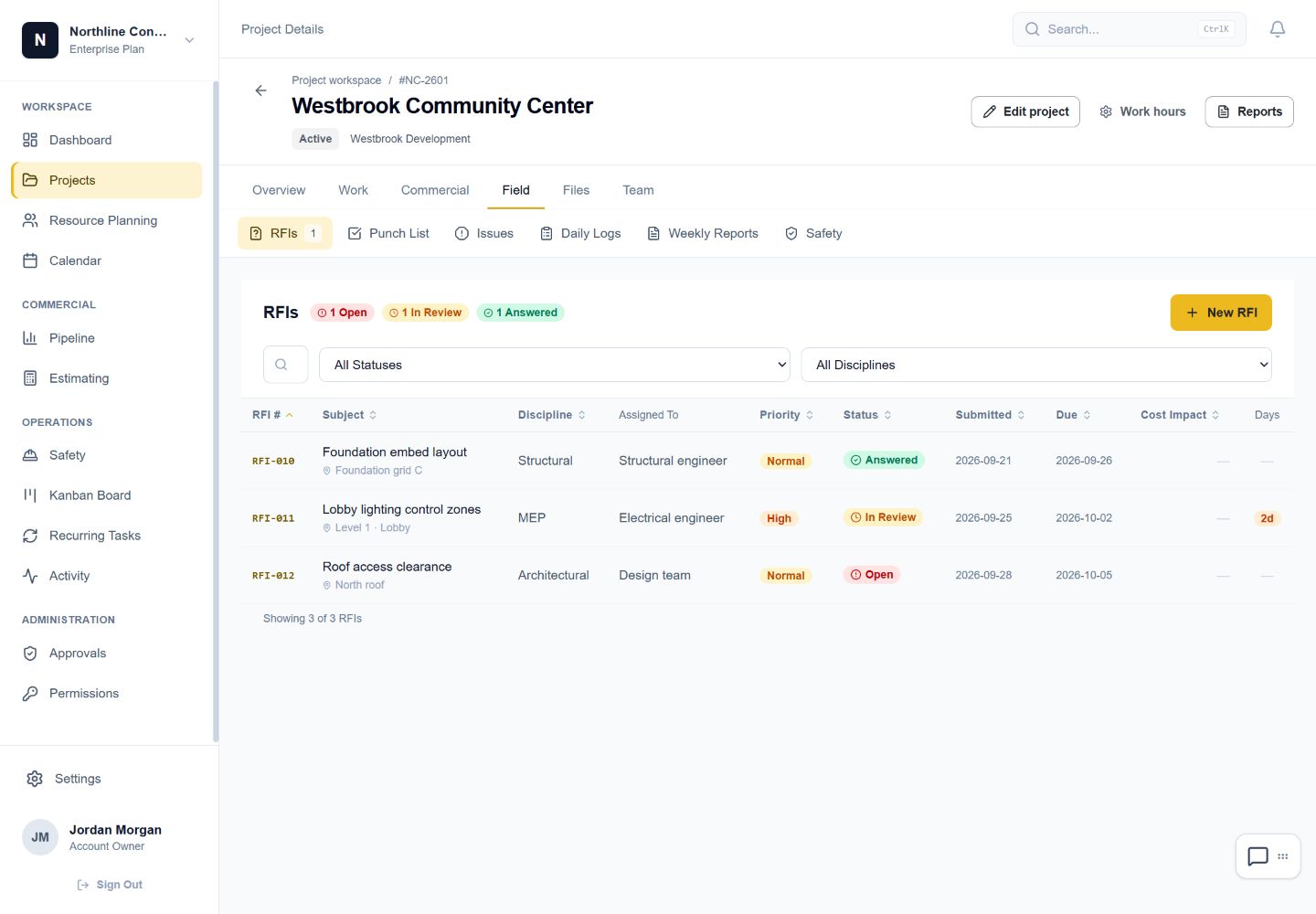Open Resource Planning in sidebar
The height and width of the screenshot is (914, 1316).
[x=106, y=220]
